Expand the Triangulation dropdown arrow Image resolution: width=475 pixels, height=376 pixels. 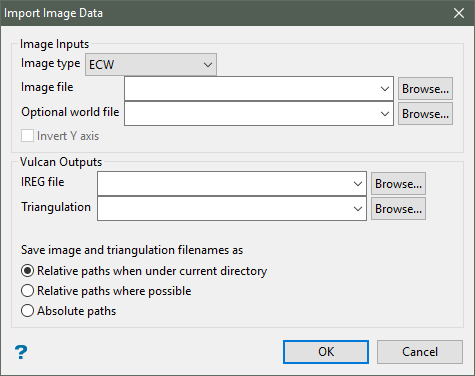358,209
